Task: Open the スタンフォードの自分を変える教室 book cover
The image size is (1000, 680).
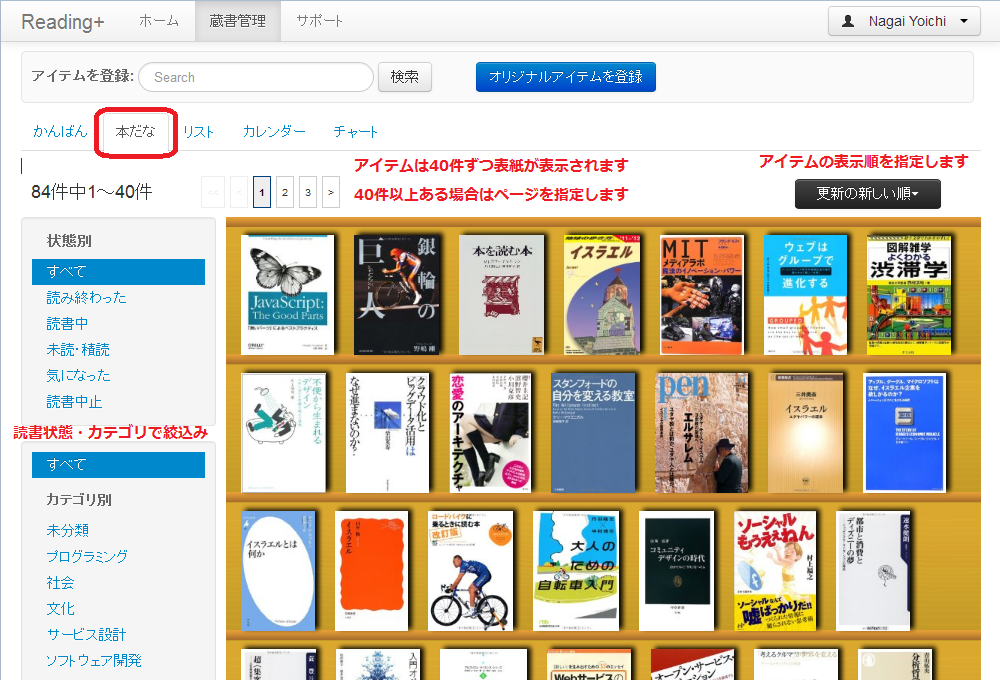Action: coord(593,432)
